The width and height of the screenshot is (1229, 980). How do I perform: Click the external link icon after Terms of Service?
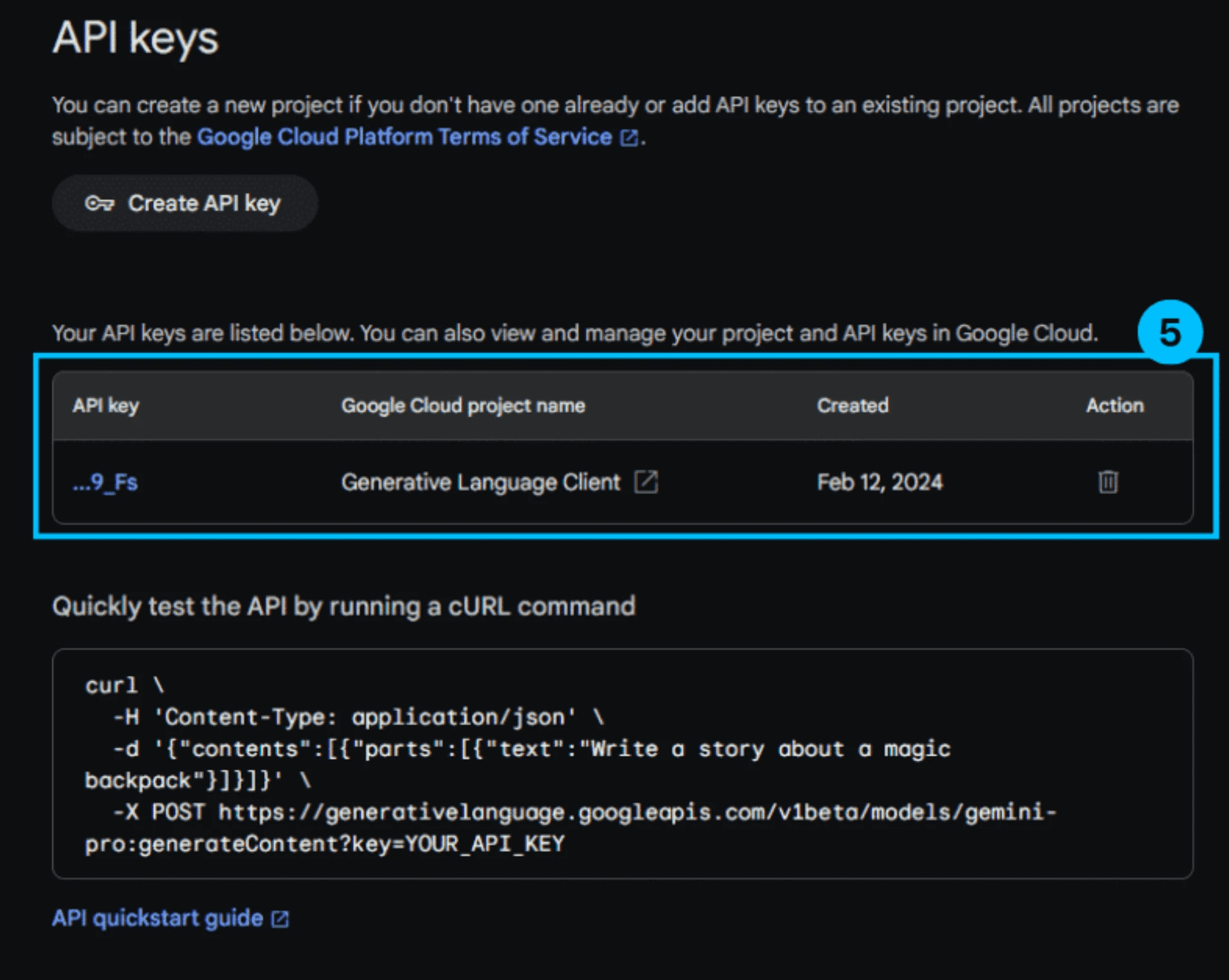click(629, 137)
